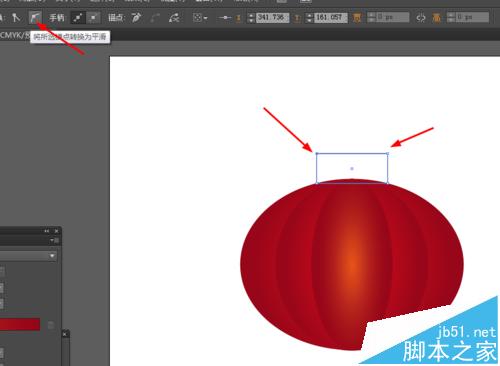The width and height of the screenshot is (500, 366).
Task: Open the gradient type dropdown
Action: [52, 256]
